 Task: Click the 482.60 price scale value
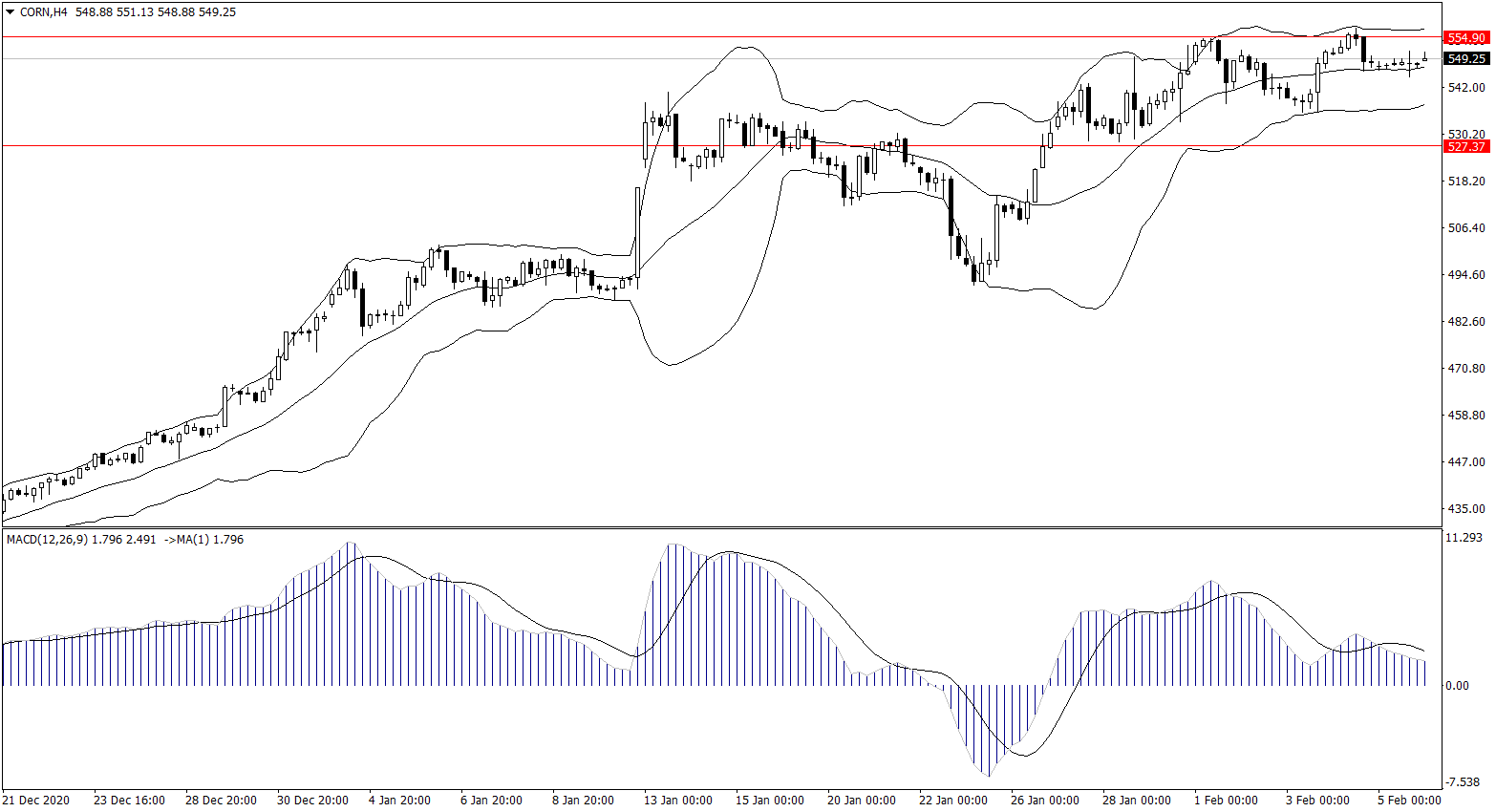point(1466,322)
